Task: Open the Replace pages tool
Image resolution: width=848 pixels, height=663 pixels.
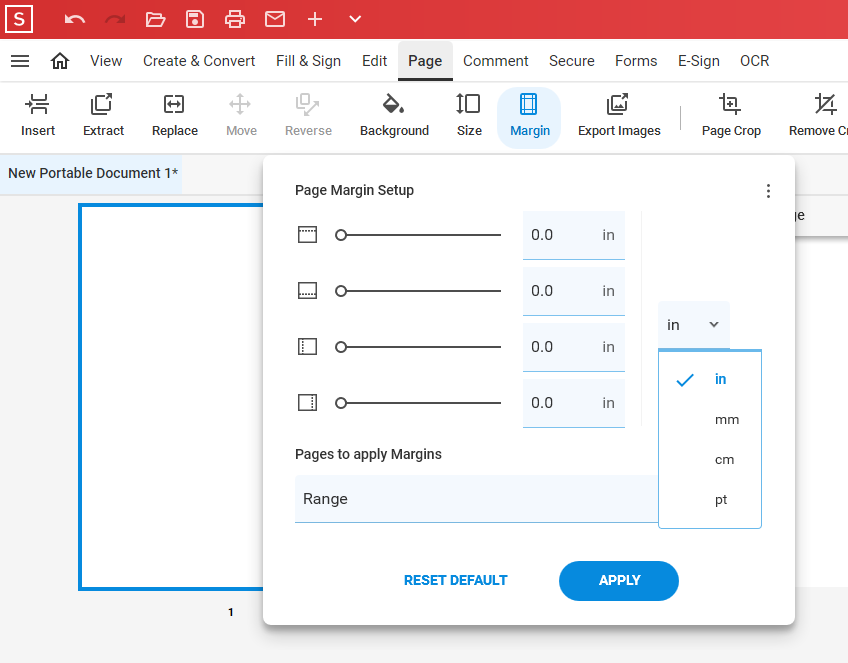Action: 174,105
